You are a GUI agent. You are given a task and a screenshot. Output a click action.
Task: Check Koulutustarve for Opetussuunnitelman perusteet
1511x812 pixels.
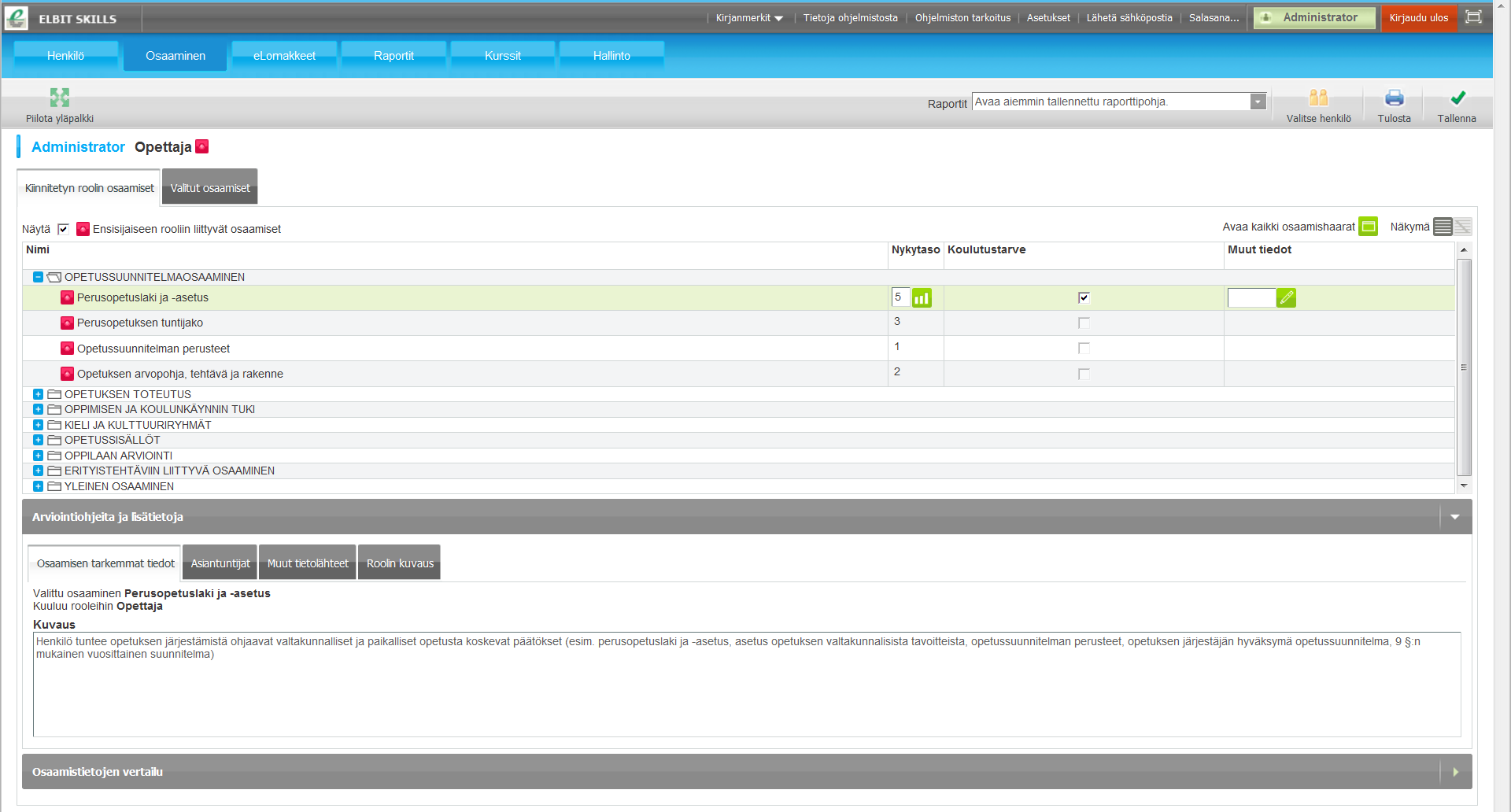click(1084, 348)
